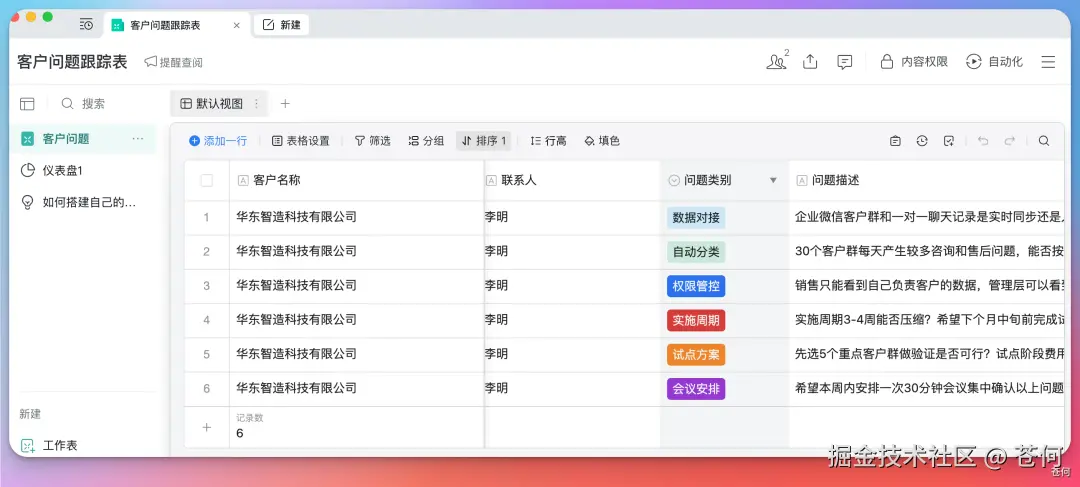
Task: Click the 搜索 search field in sidebar
Action: tap(83, 104)
